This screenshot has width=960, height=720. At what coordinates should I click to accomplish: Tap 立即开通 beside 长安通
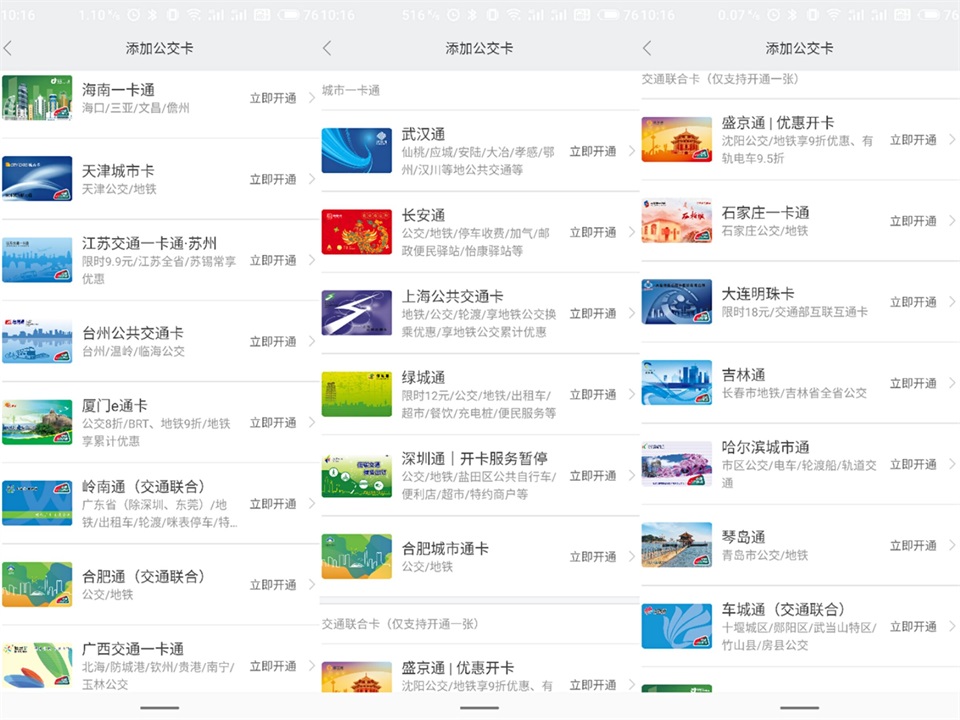[593, 232]
